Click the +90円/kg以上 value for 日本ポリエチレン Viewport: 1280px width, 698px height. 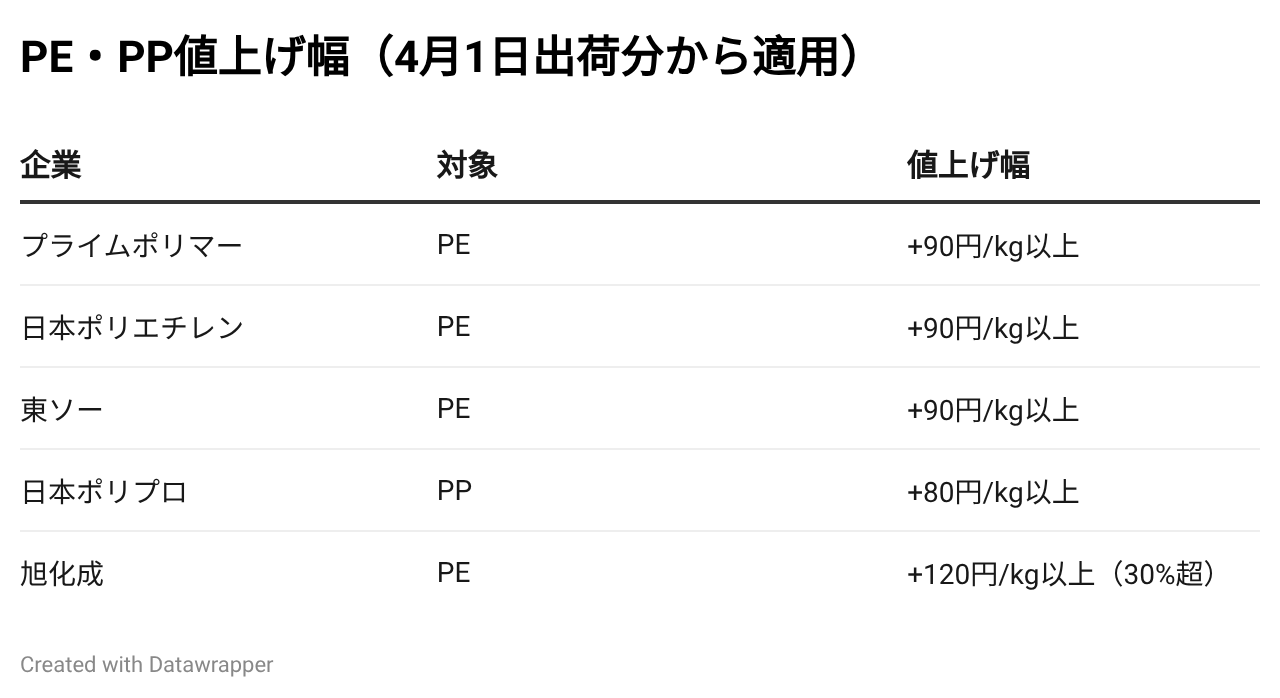click(x=993, y=328)
